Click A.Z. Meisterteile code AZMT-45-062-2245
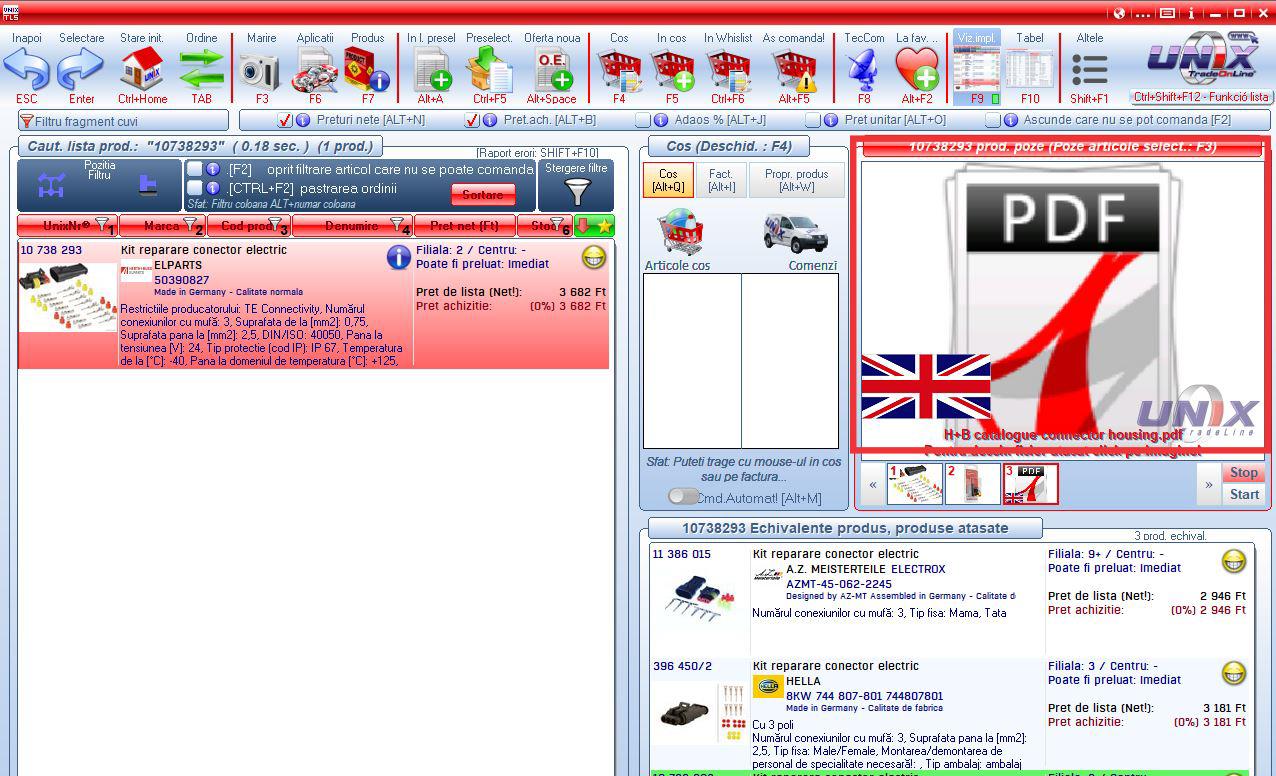The height and width of the screenshot is (776, 1276). tap(838, 584)
